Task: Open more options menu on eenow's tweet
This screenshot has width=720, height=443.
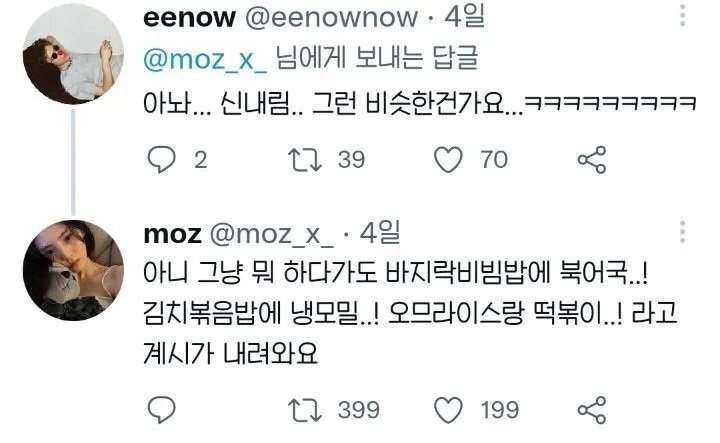Action: coord(683,15)
